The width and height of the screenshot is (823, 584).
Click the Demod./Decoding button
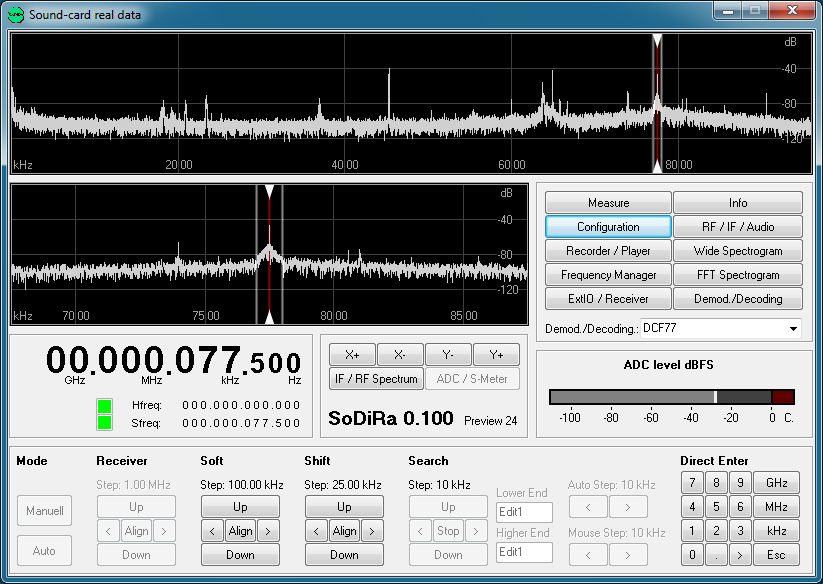[738, 299]
